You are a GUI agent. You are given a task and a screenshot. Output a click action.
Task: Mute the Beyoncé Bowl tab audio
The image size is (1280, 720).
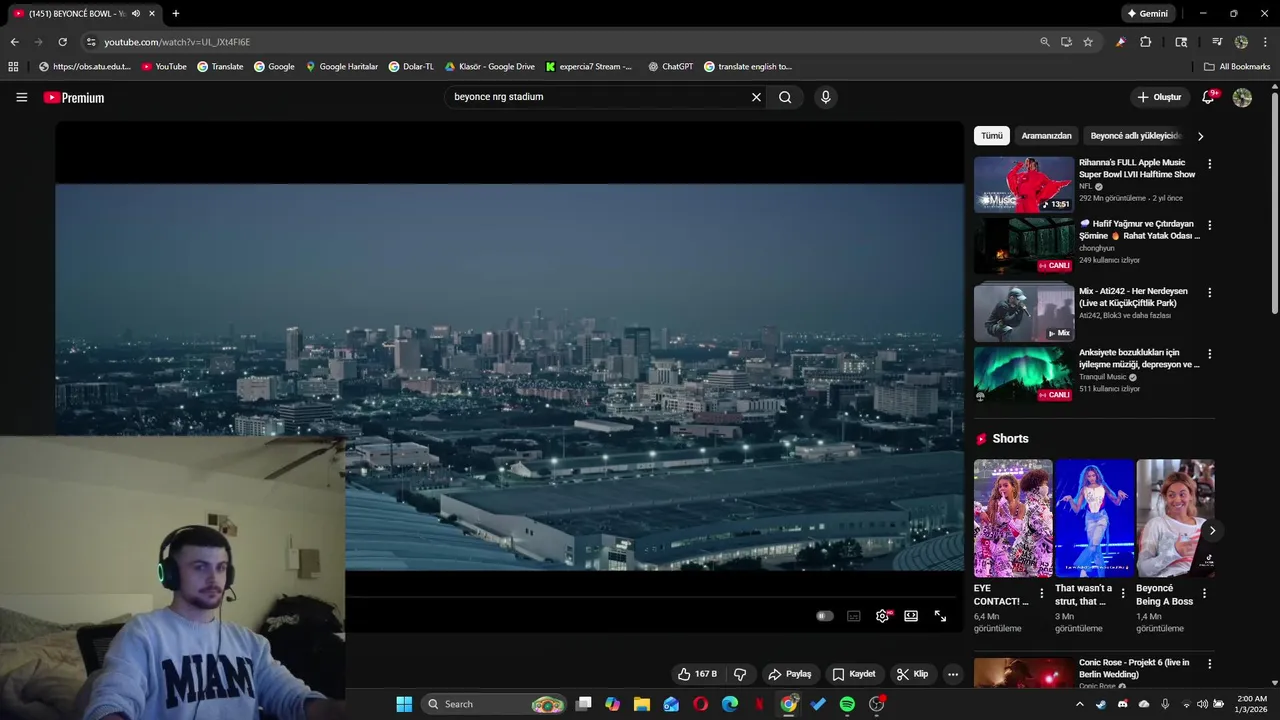136,13
